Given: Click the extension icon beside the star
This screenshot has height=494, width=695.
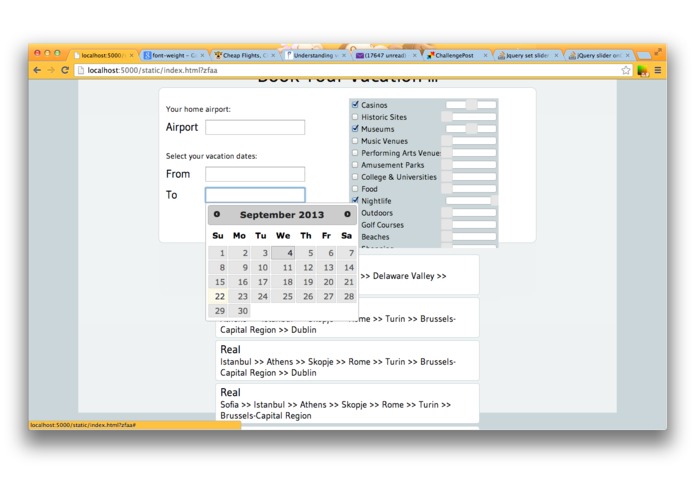Looking at the screenshot, I should point(642,70).
